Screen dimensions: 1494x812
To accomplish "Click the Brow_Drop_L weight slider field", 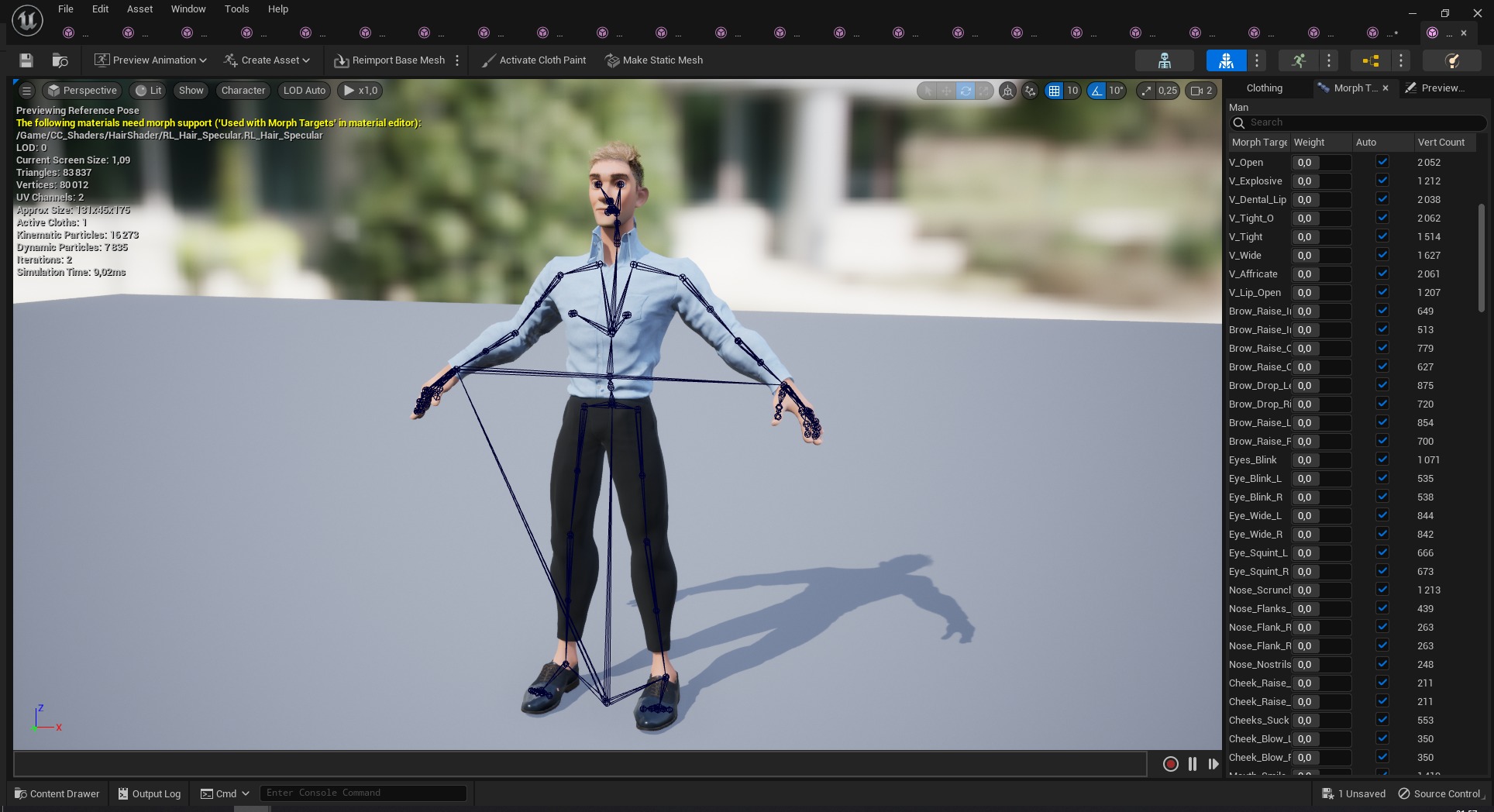I will coord(1321,386).
